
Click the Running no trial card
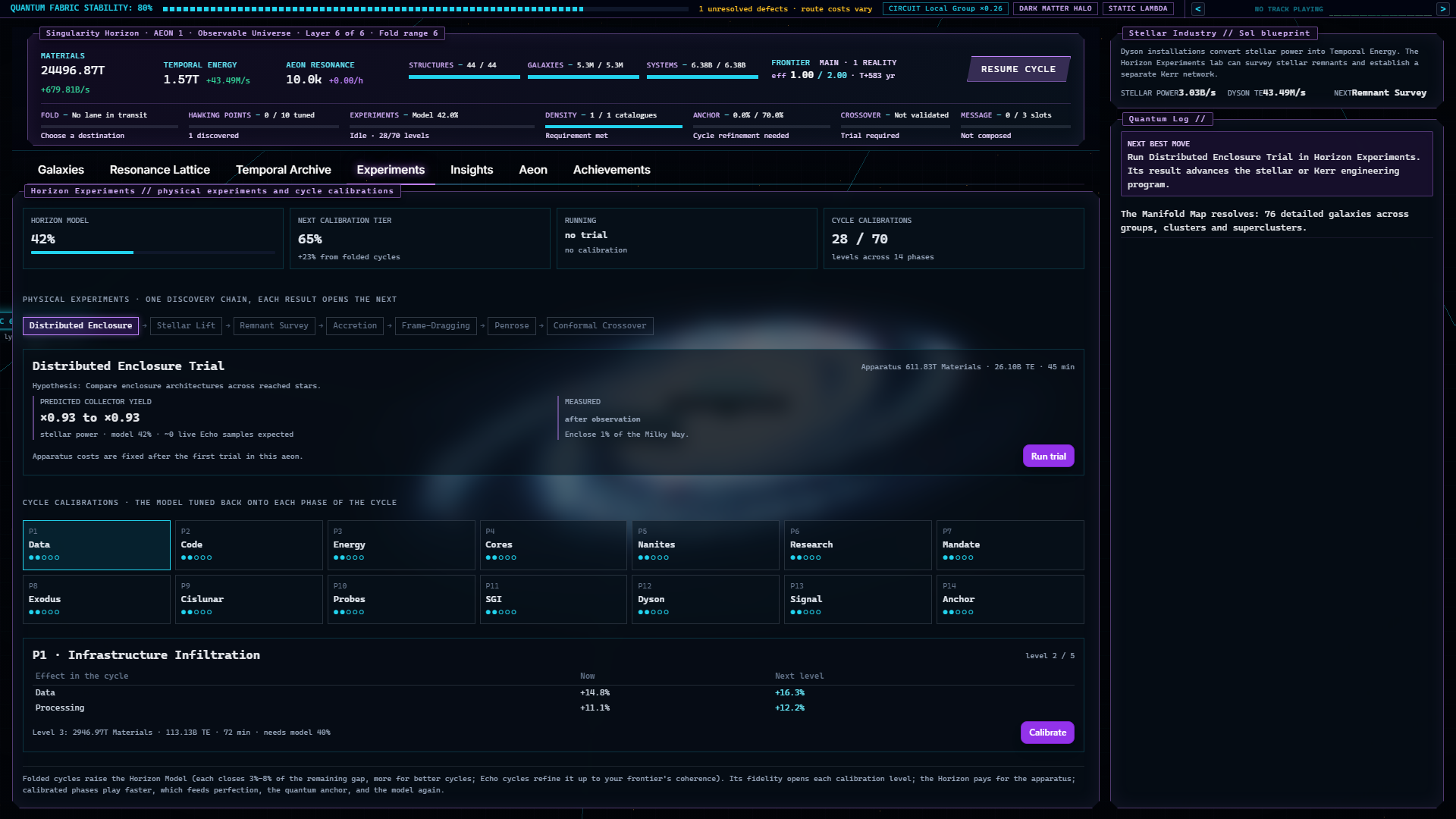tap(686, 238)
